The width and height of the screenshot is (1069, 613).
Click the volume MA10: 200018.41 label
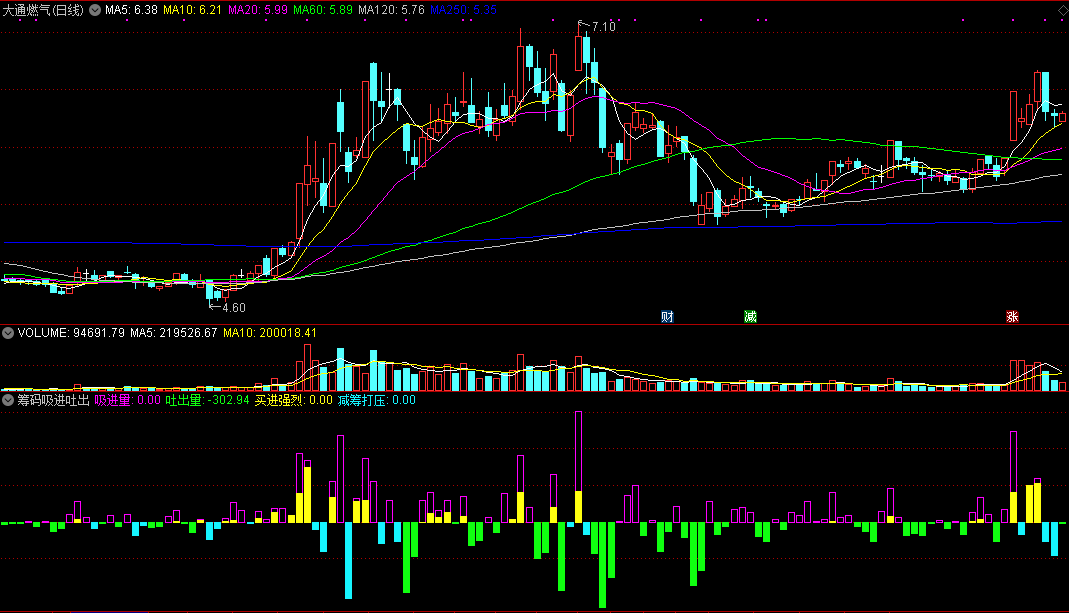pos(269,333)
